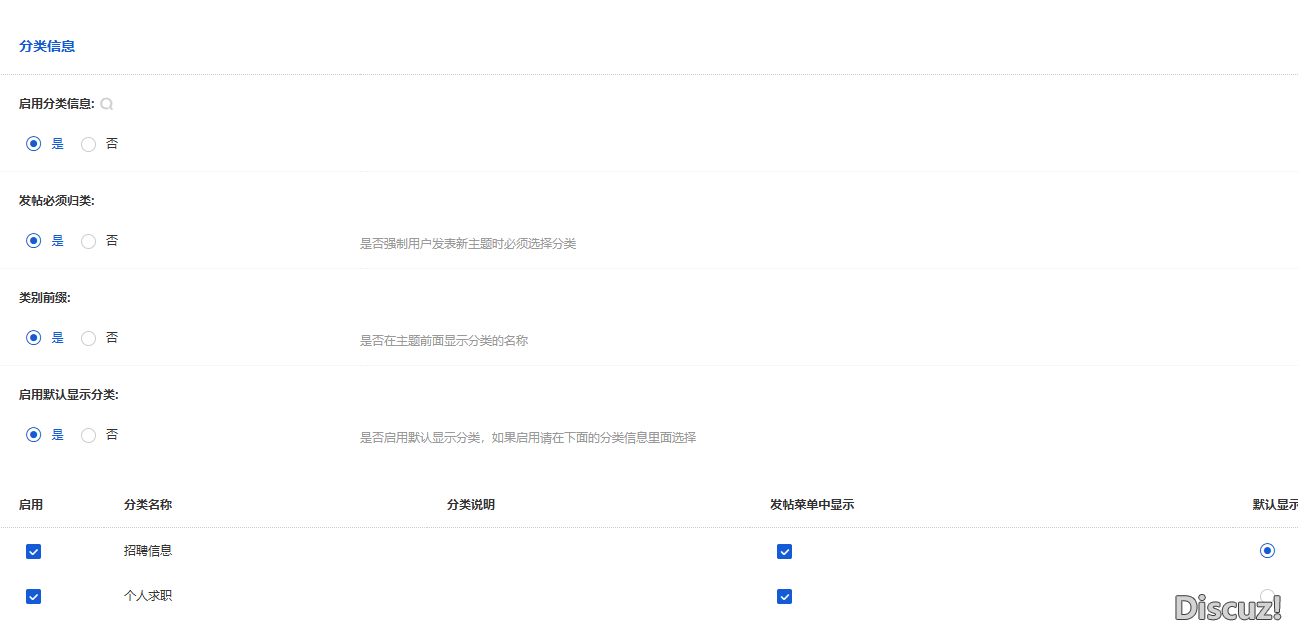The width and height of the screenshot is (1298, 632).
Task: Select 否 for 发帖必须归类
Action: click(88, 240)
